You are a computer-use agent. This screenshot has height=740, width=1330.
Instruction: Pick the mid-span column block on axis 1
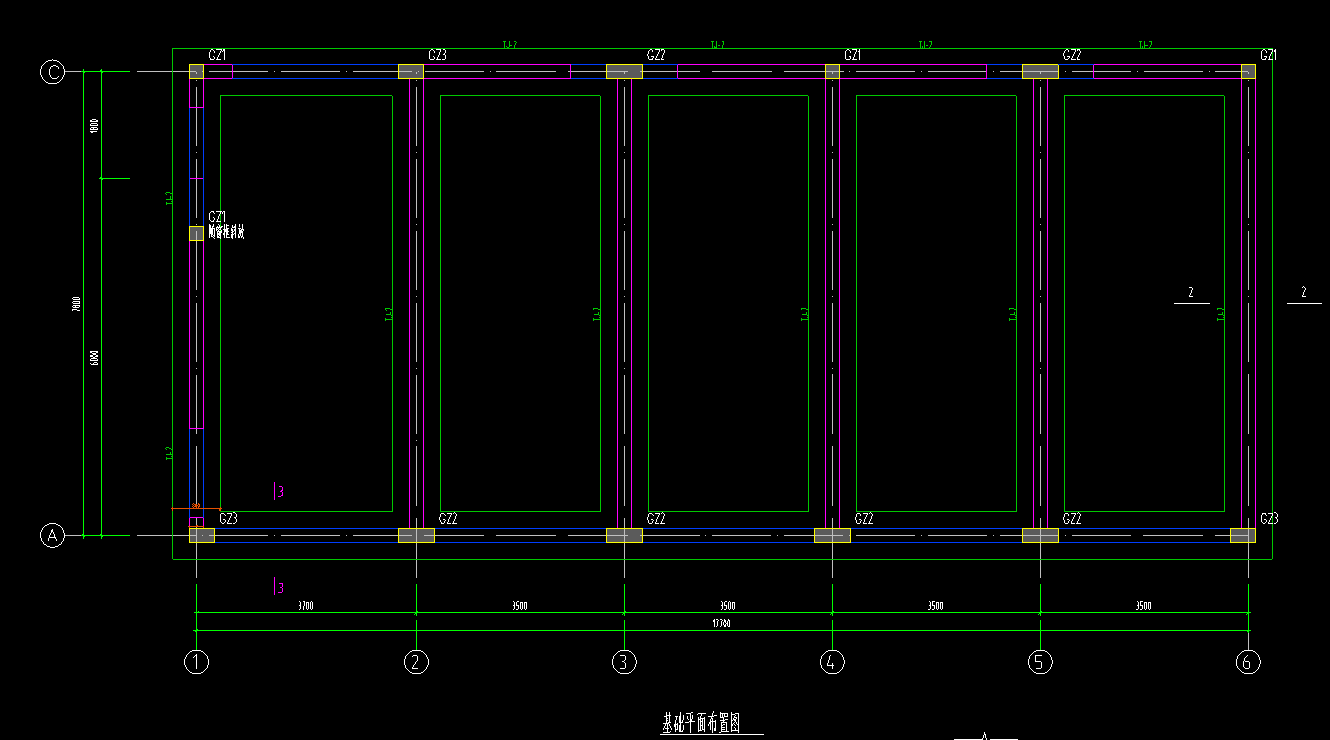click(196, 233)
